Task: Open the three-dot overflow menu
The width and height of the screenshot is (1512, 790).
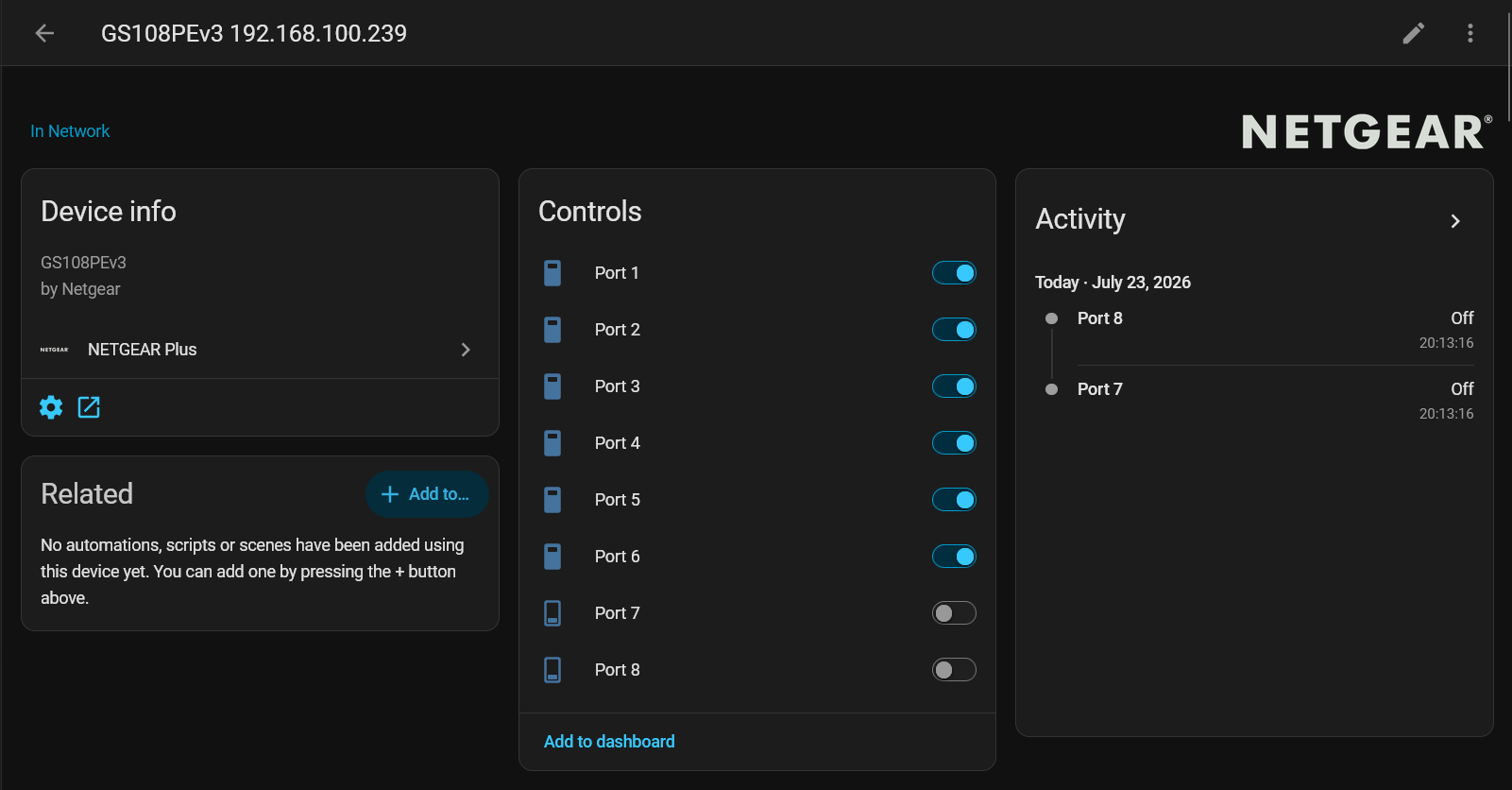Action: pos(1470,33)
